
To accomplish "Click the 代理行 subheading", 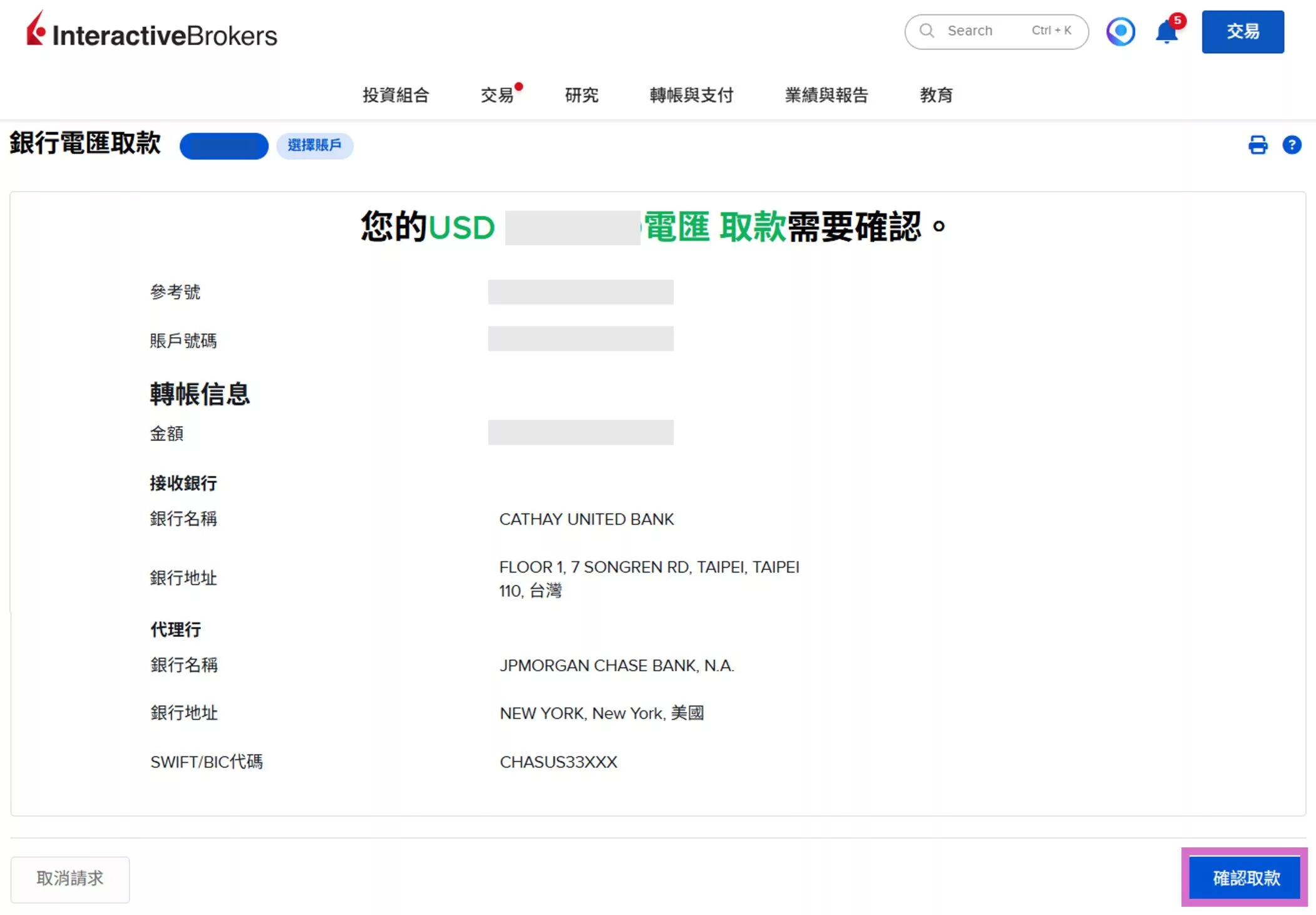I will pyautogui.click(x=175, y=629).
